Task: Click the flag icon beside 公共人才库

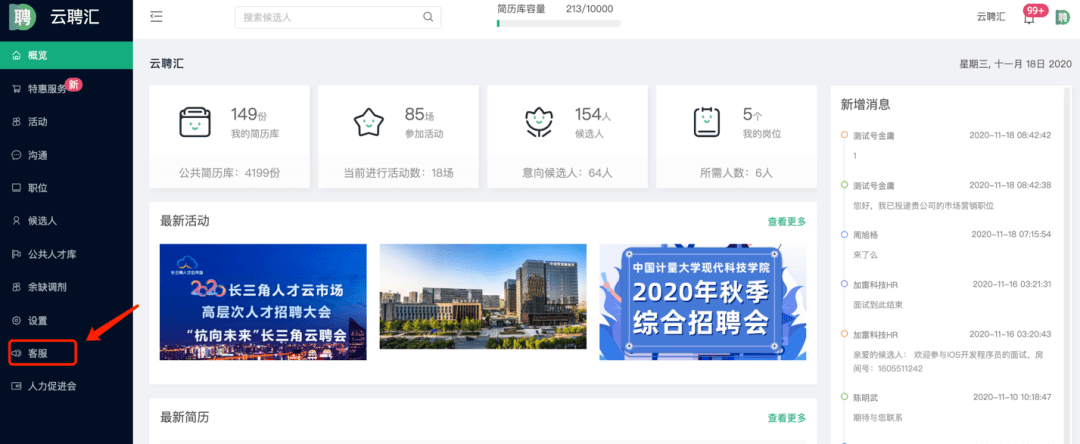Action: point(17,254)
